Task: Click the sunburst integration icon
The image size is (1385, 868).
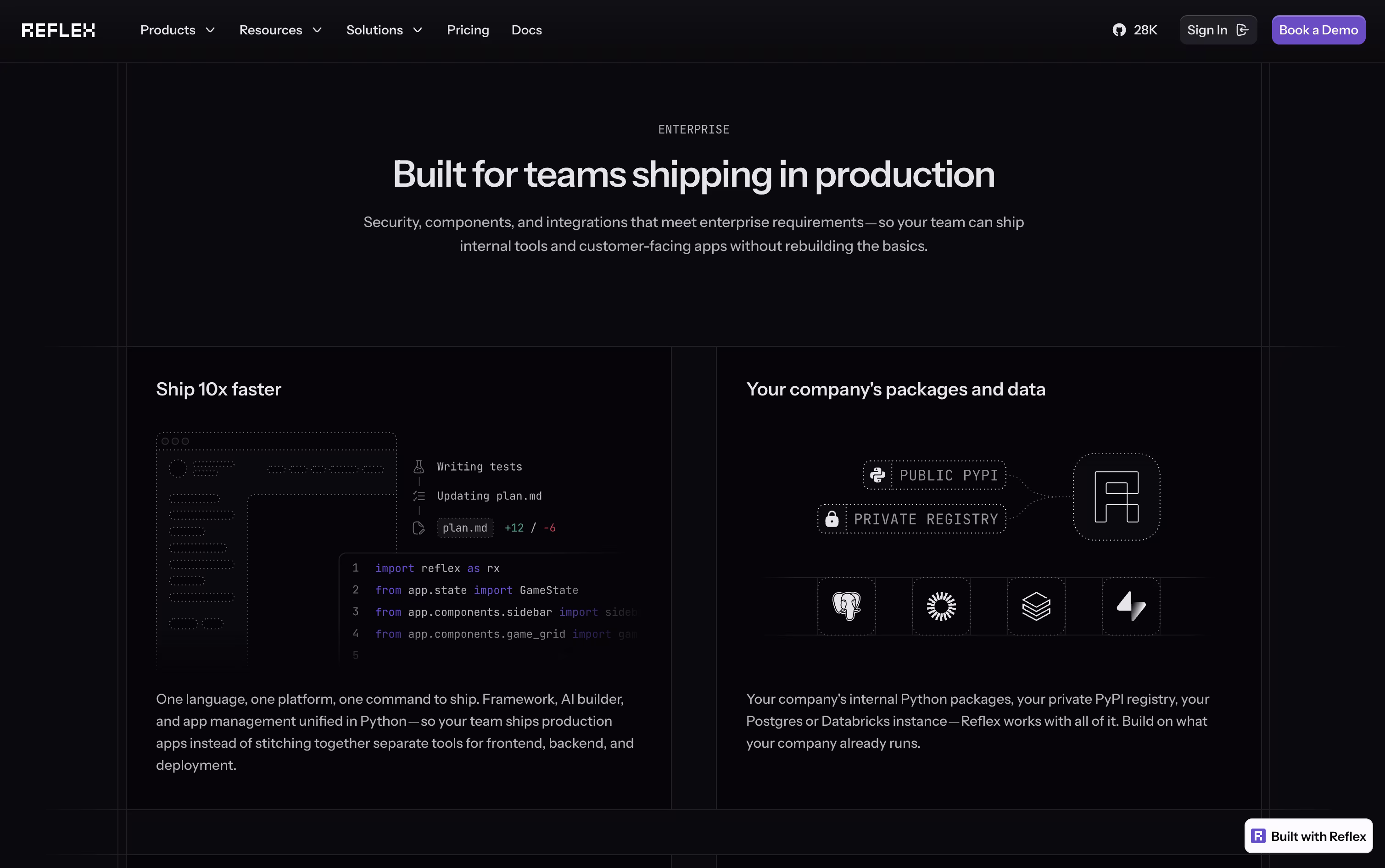Action: click(941, 606)
